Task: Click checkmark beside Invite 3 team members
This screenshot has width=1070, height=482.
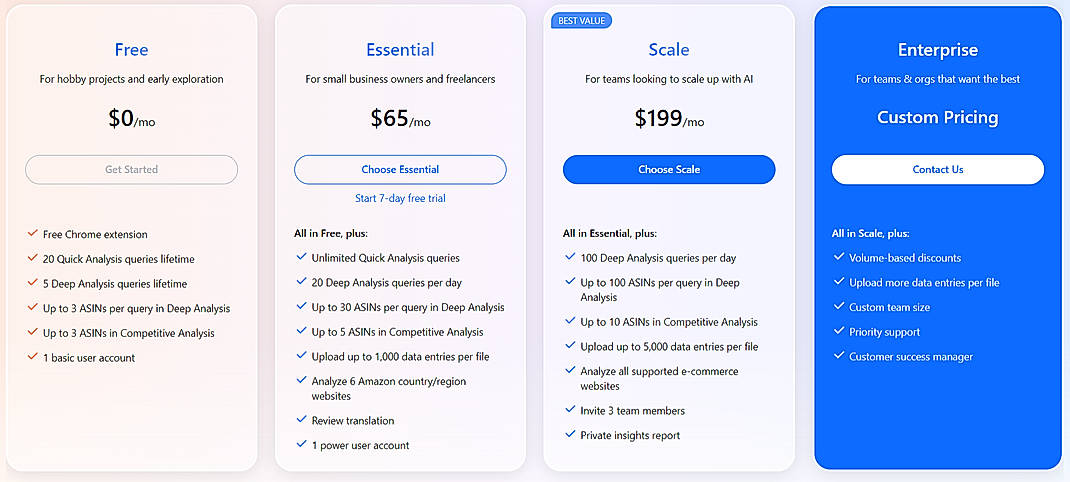Action: [570, 410]
